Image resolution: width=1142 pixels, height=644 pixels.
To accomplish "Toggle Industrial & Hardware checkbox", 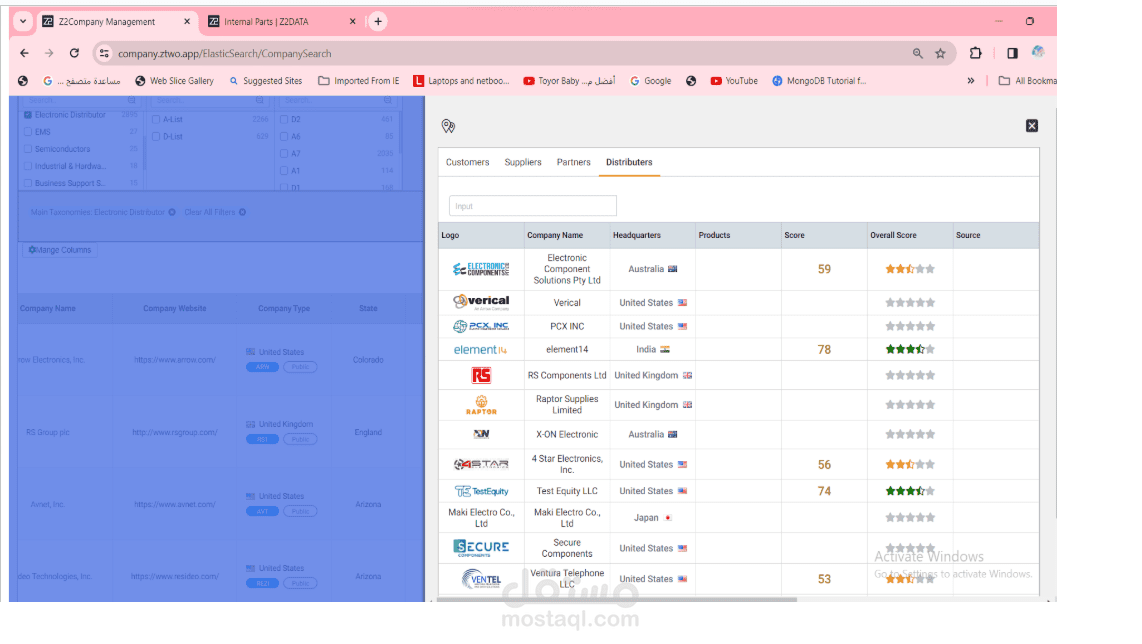I will point(28,166).
